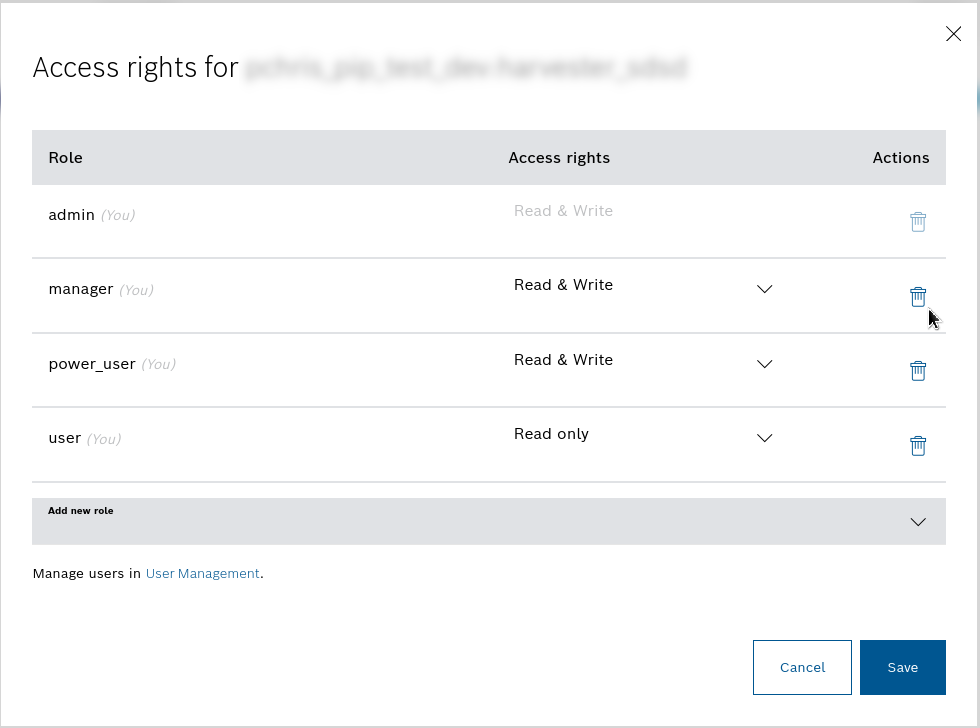Open the User Management link
The image size is (980, 728).
[x=202, y=574]
